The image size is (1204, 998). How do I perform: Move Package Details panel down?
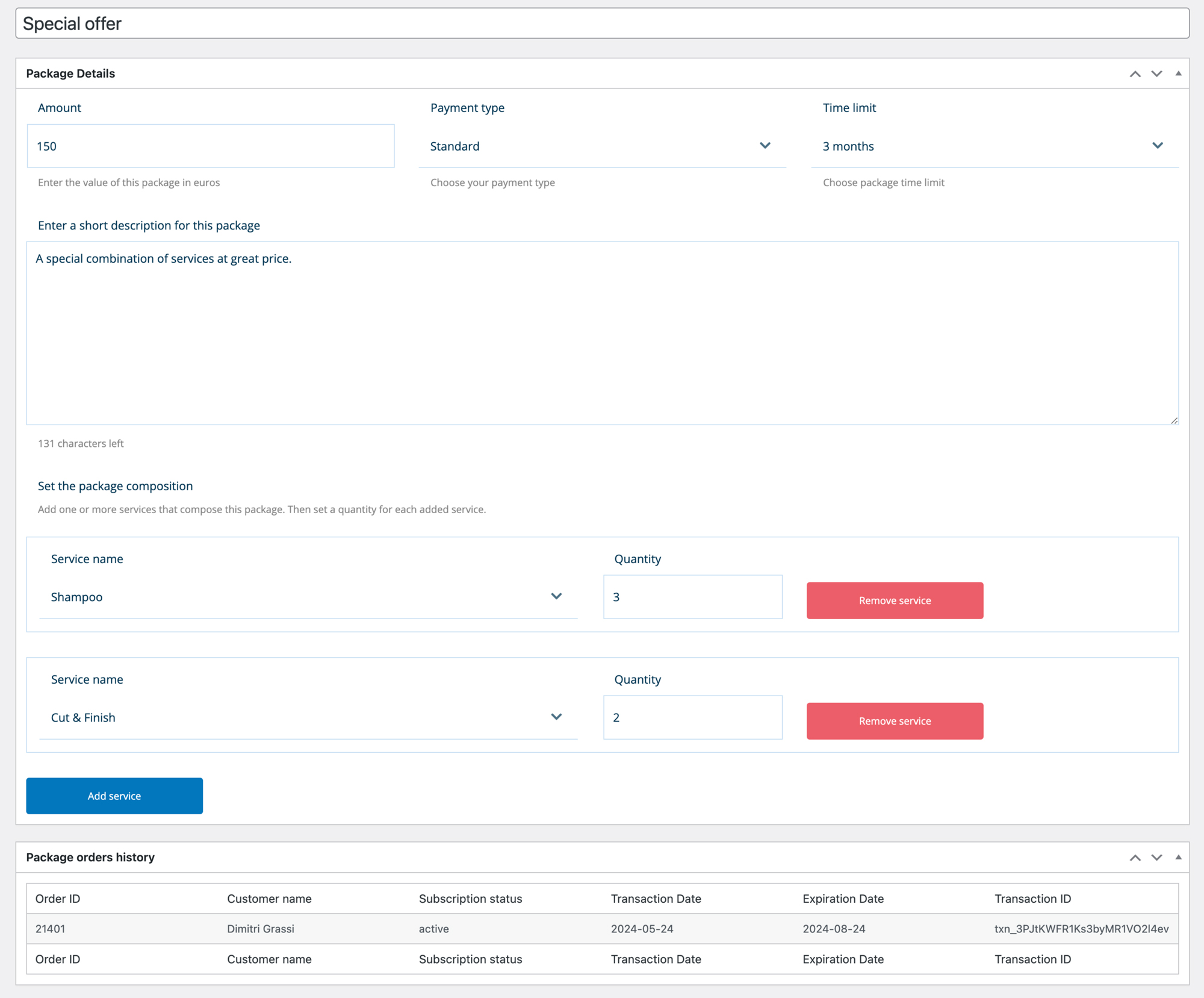1156,73
